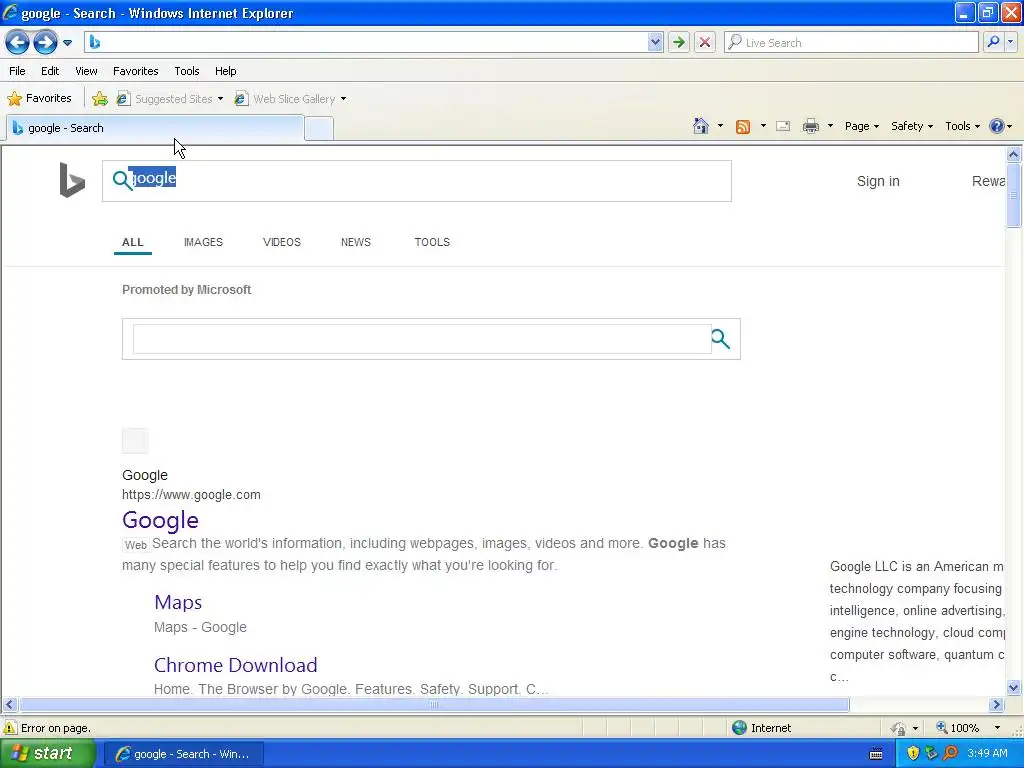This screenshot has height=768, width=1024.
Task: Click the horizontal scrollbar right arrow
Action: pos(997,705)
